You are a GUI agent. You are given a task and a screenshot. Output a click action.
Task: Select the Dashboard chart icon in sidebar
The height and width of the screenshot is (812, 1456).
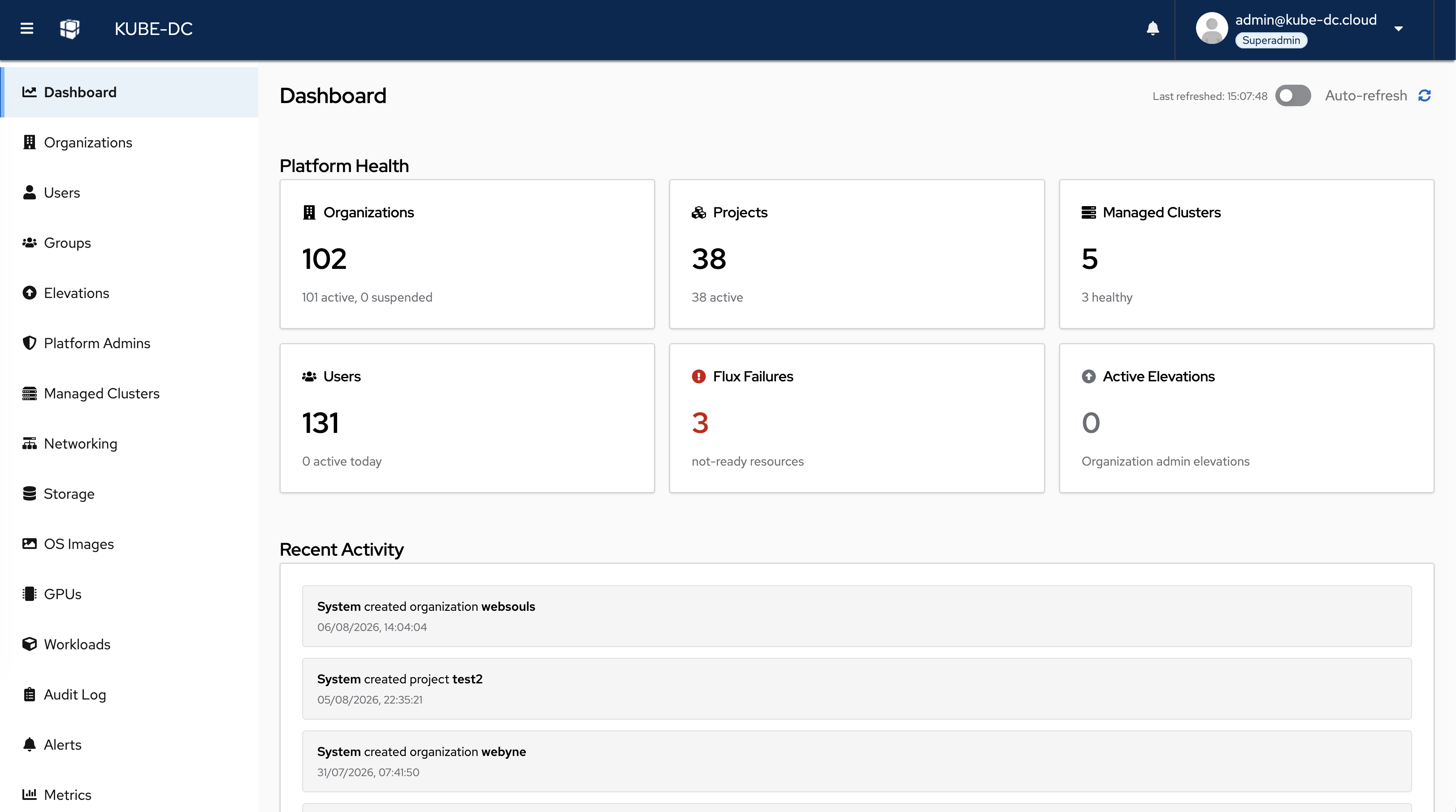(x=30, y=92)
